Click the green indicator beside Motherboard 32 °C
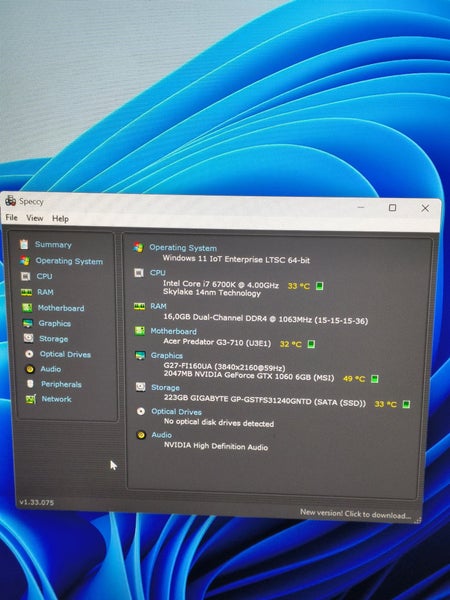This screenshot has height=600, width=450. tap(311, 344)
